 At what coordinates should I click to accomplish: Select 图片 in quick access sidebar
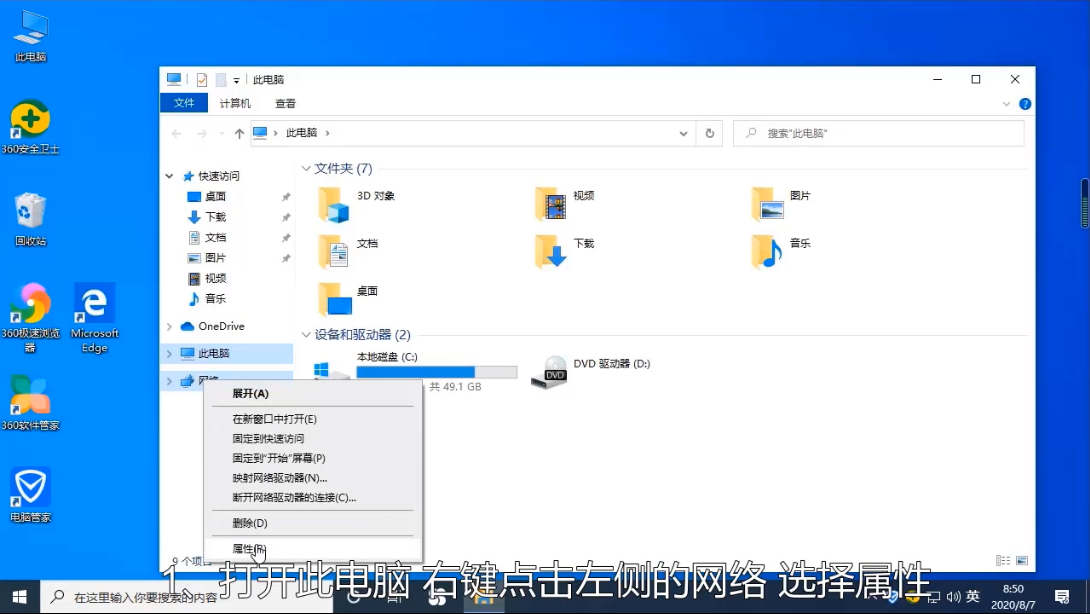[x=215, y=258]
